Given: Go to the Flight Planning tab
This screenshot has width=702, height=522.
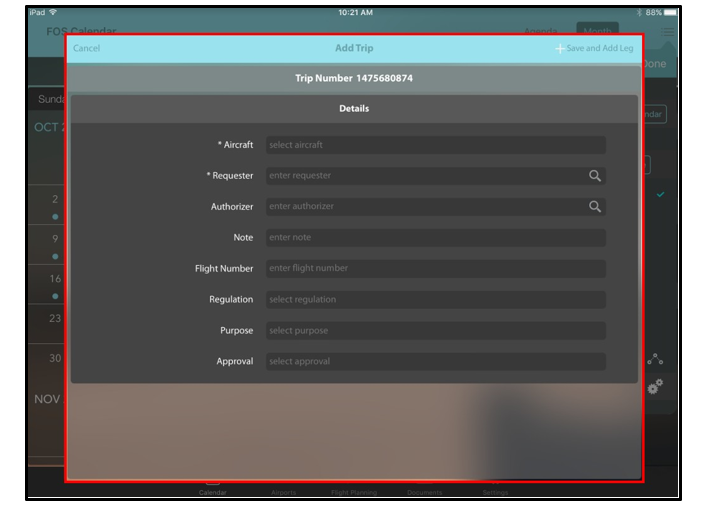Looking at the screenshot, I should (353, 491).
